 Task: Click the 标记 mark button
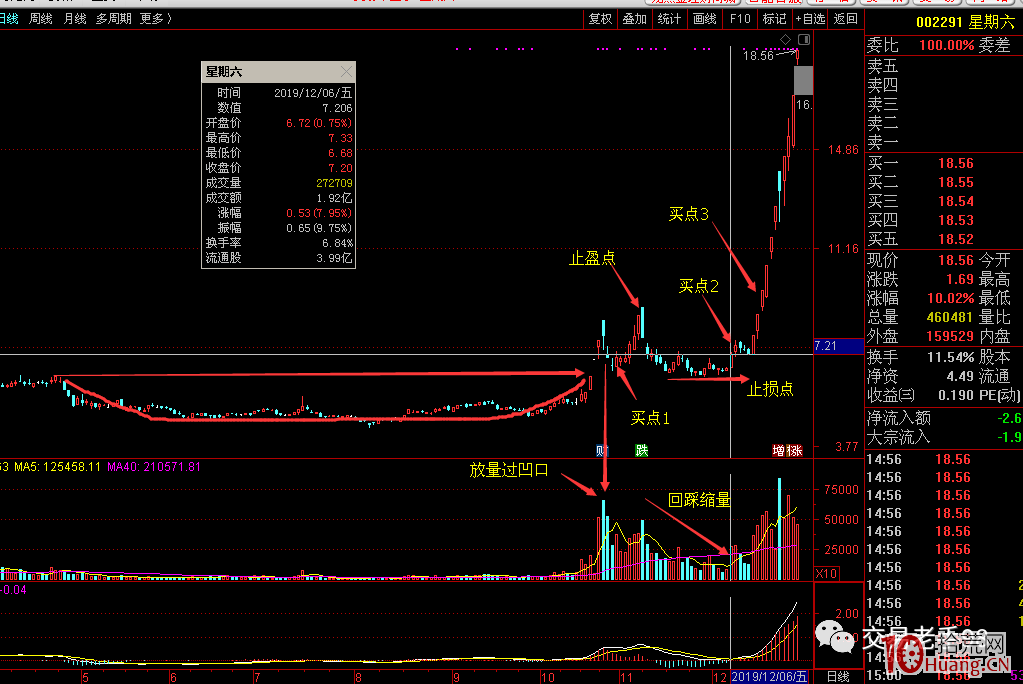[774, 19]
